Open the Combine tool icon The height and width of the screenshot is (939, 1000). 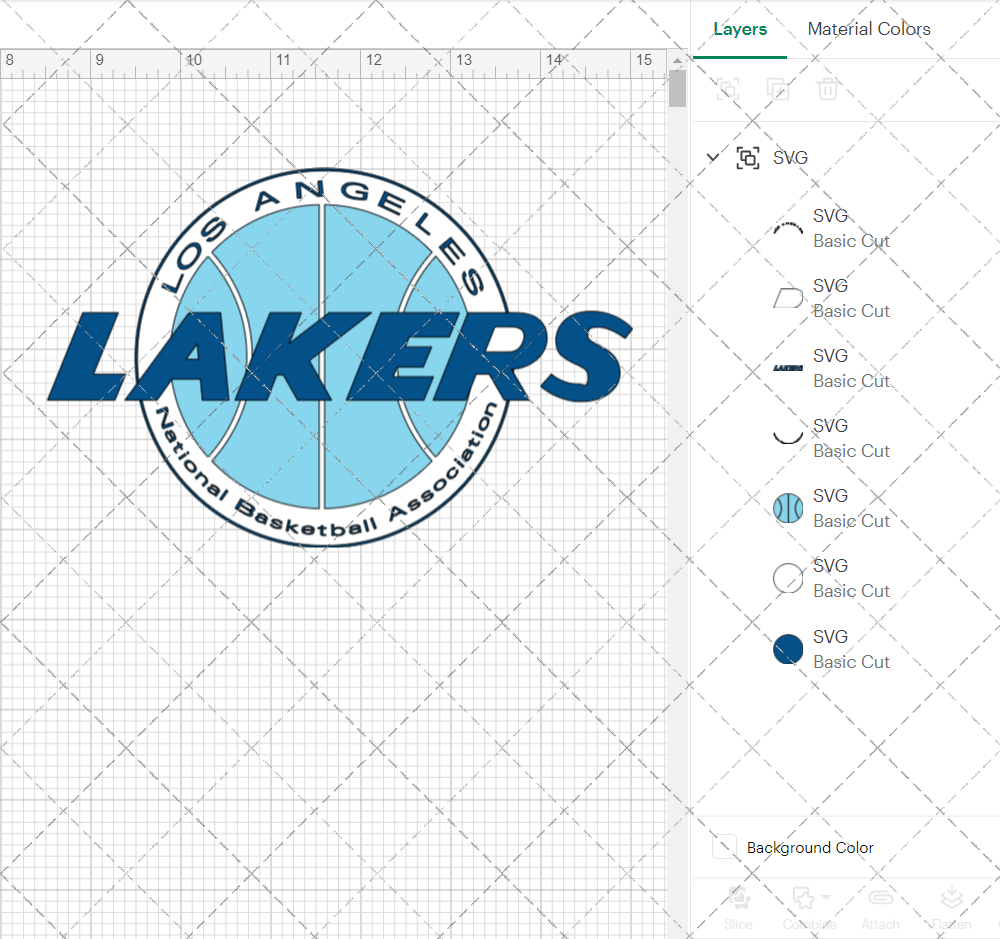tap(804, 898)
